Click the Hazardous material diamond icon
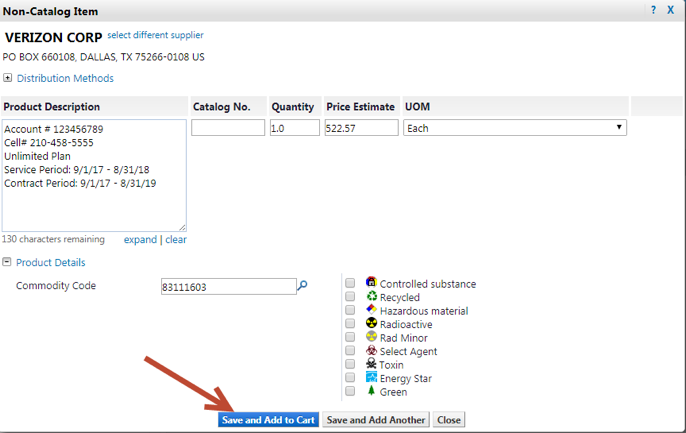This screenshot has width=686, height=433. [371, 310]
